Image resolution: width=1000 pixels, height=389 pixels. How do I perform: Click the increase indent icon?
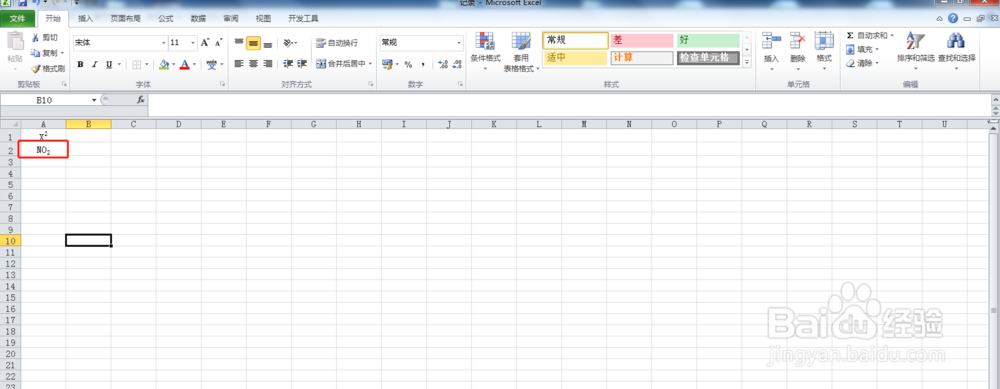click(302, 64)
